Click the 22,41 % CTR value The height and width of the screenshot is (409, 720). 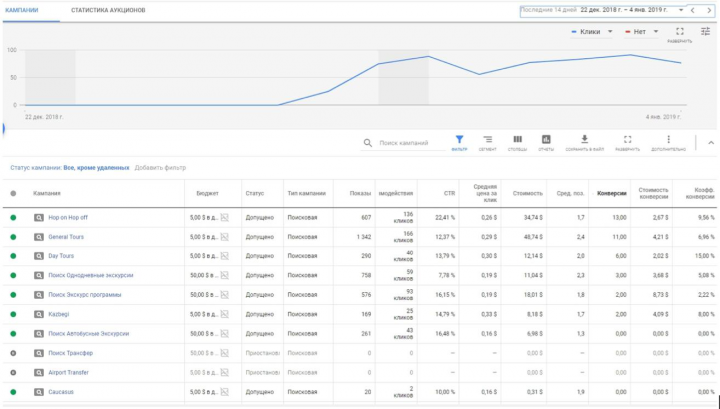pos(445,218)
